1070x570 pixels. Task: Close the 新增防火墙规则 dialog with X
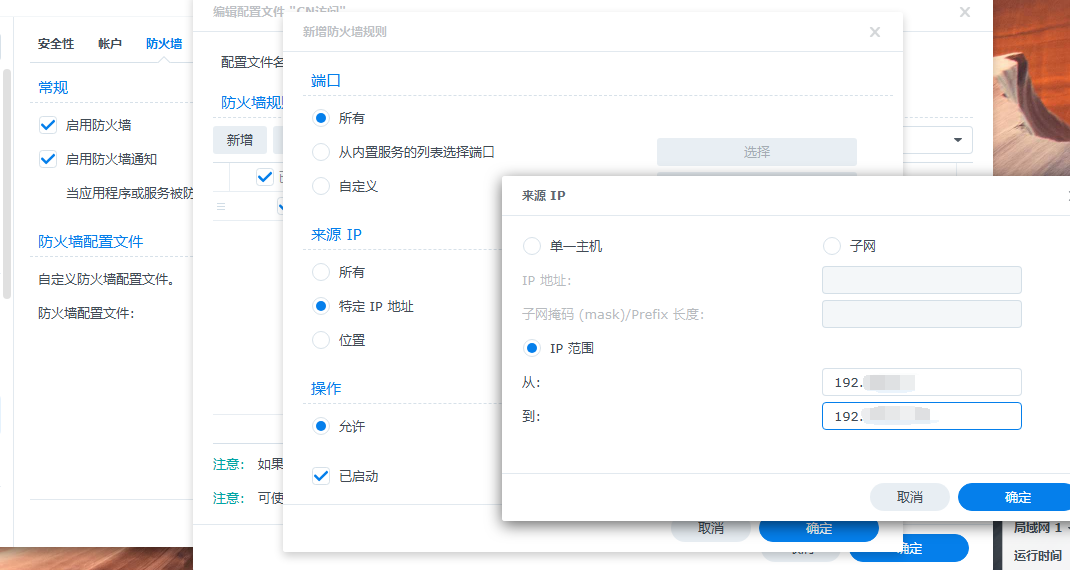(x=874, y=32)
